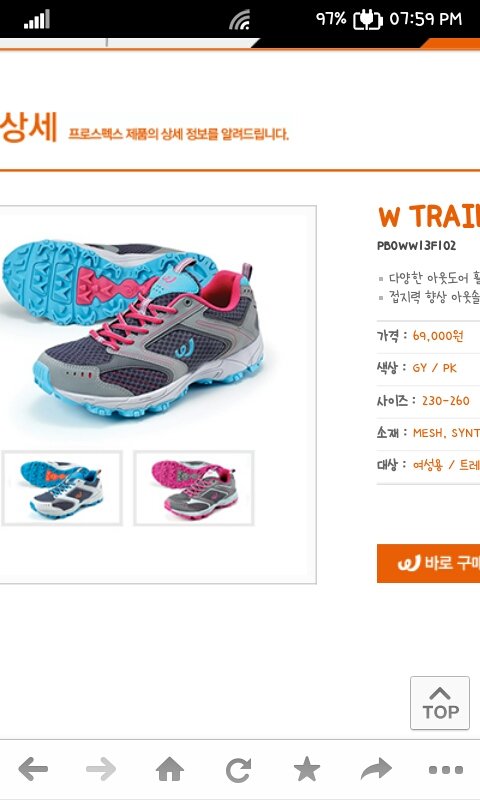Tap the GY / PK color option text
The width and height of the screenshot is (480, 800).
pos(435,368)
